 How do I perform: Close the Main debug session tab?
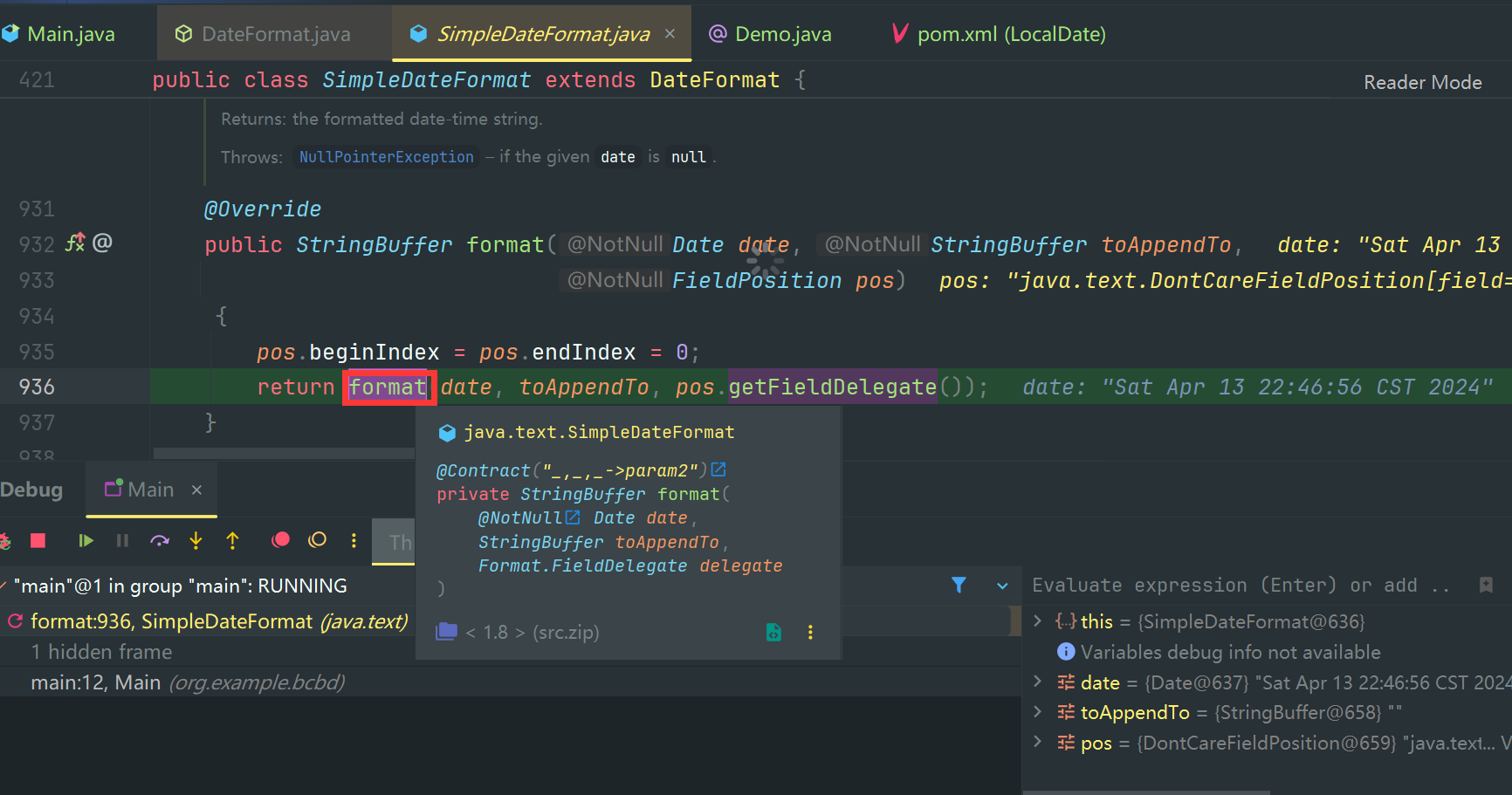(x=196, y=490)
